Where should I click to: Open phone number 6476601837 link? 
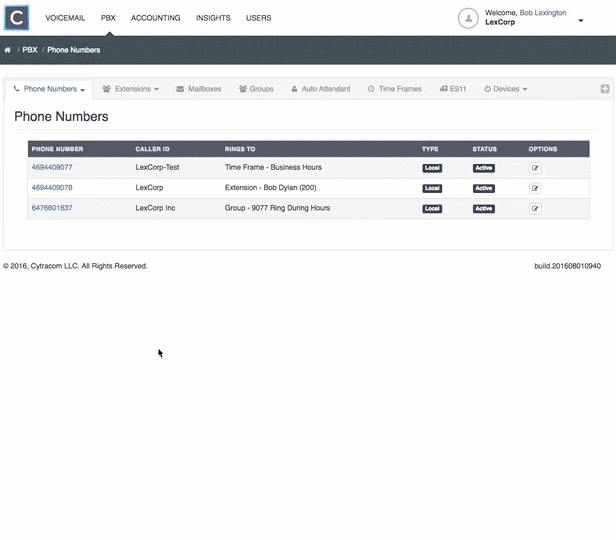52,208
